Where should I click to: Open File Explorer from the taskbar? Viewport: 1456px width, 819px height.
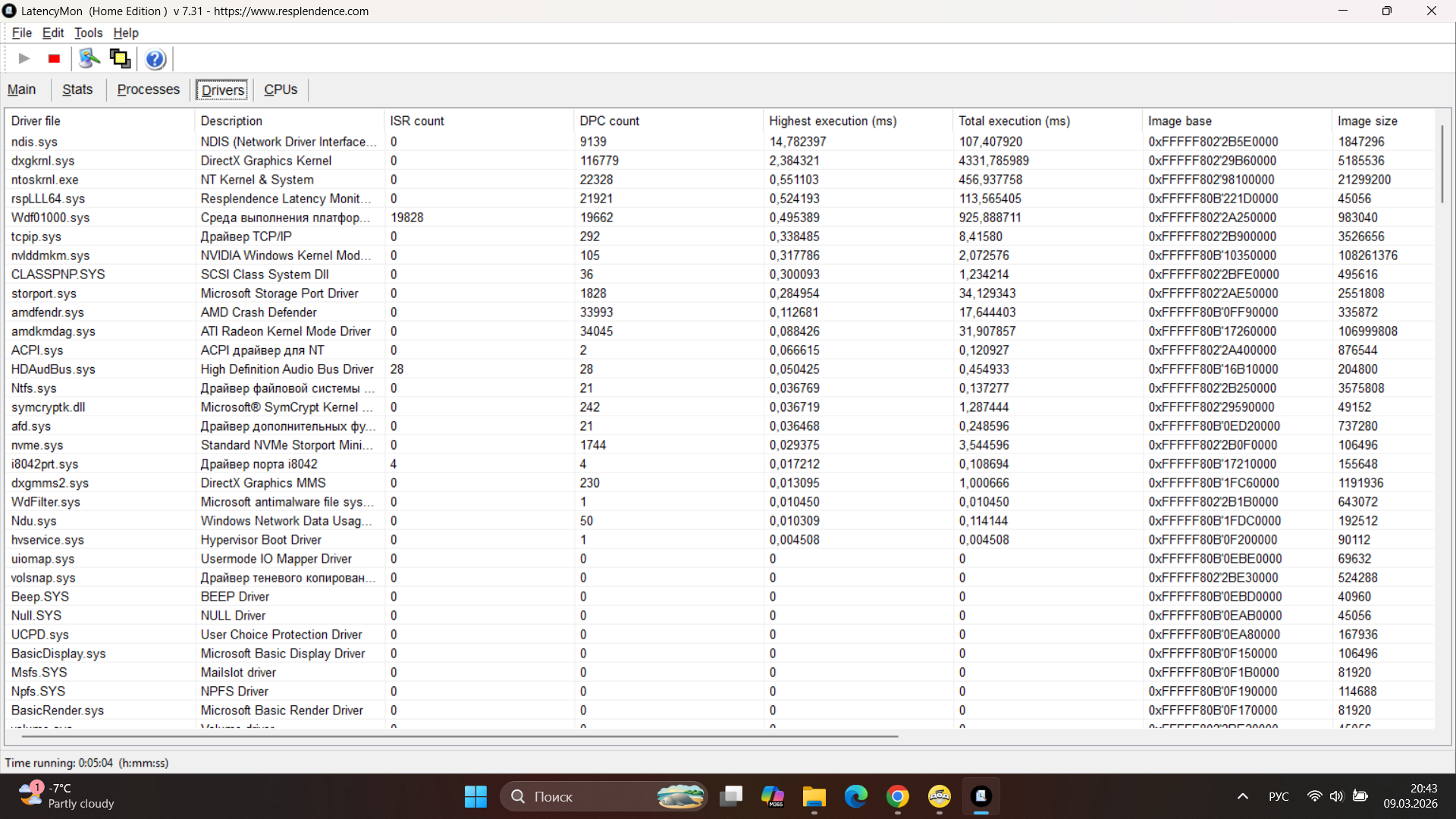click(x=814, y=796)
